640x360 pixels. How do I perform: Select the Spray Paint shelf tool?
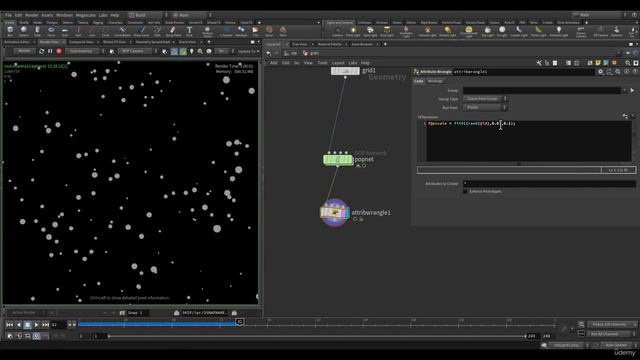173,31
